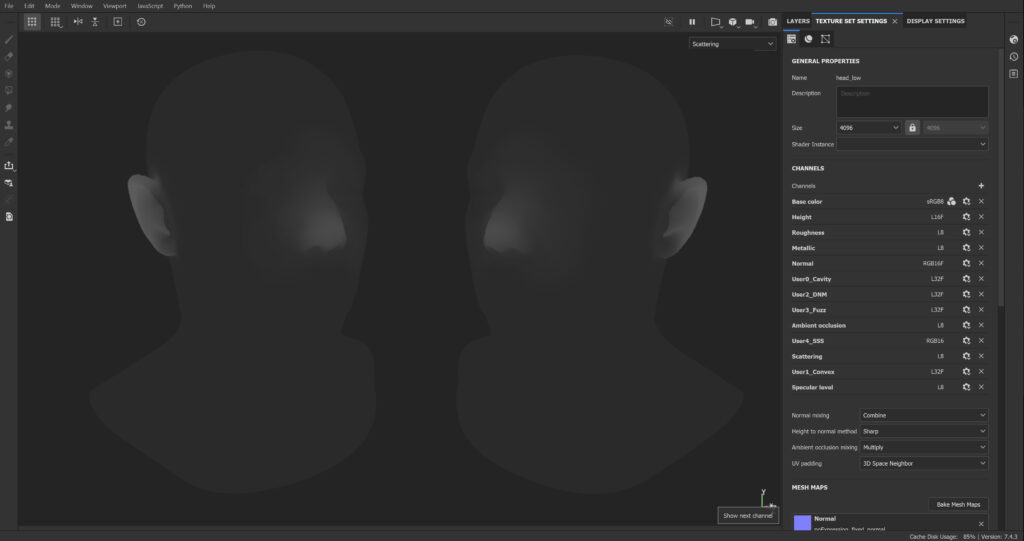
Task: Click the texture settings panel vertical scrollbar
Action: tap(1000, 176)
